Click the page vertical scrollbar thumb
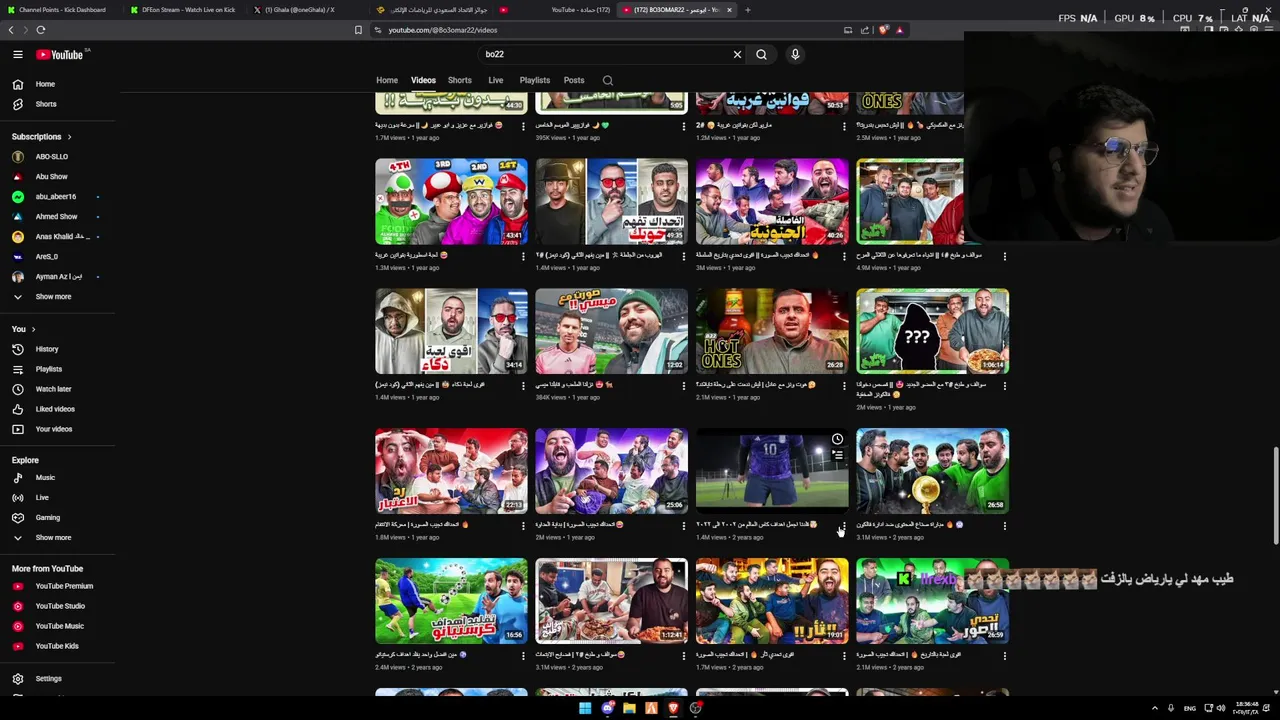 coord(1275,497)
